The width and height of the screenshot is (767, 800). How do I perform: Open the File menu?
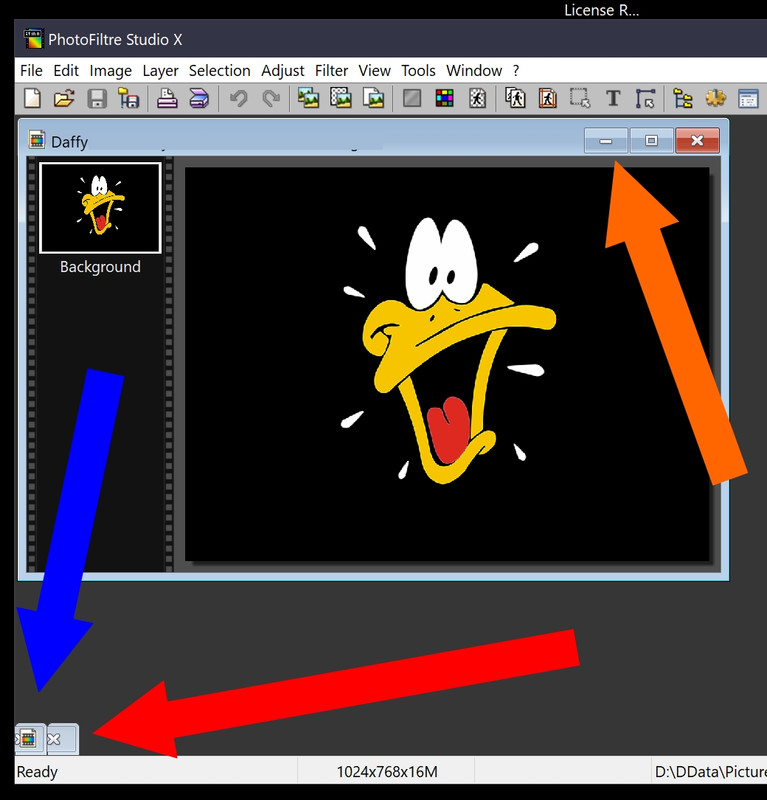tap(31, 70)
